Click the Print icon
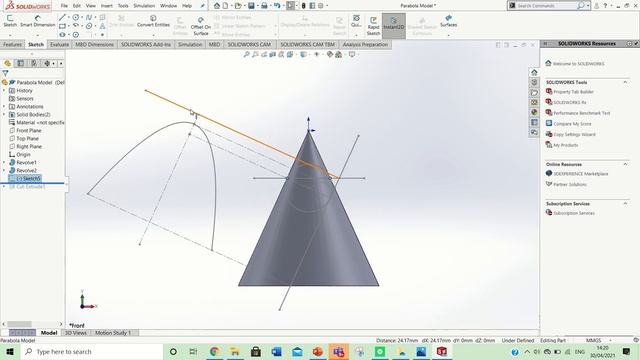The image size is (640, 360). (x=264, y=6)
